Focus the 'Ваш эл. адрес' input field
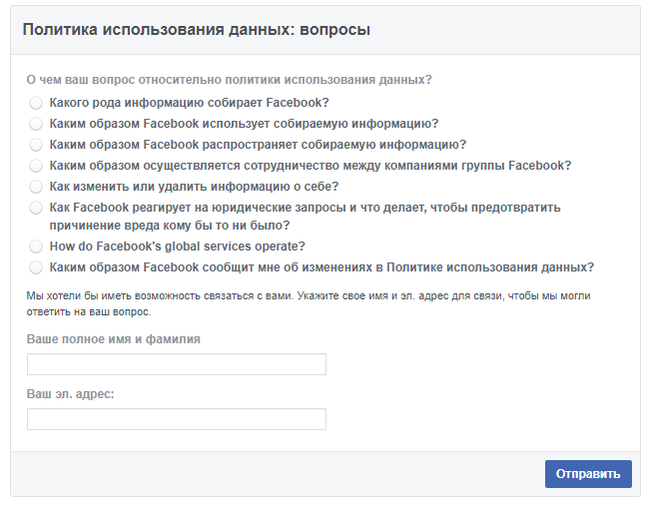Viewport: 650px width, 505px height. click(x=176, y=419)
